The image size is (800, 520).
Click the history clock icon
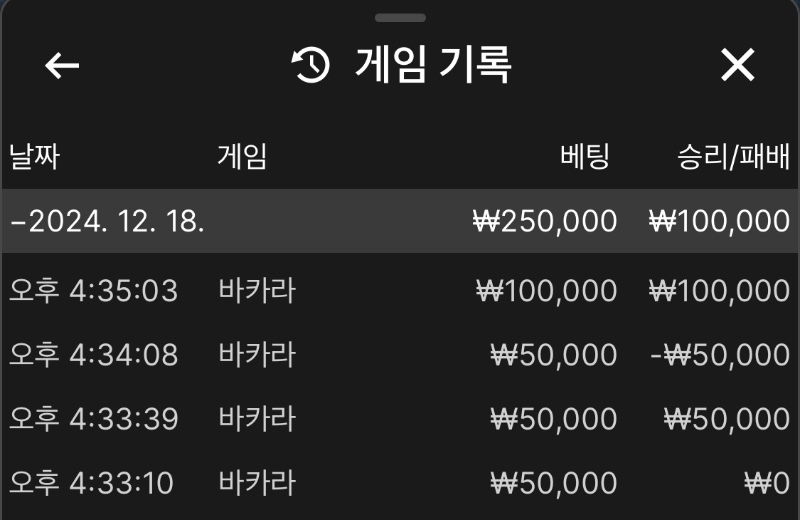tap(311, 65)
